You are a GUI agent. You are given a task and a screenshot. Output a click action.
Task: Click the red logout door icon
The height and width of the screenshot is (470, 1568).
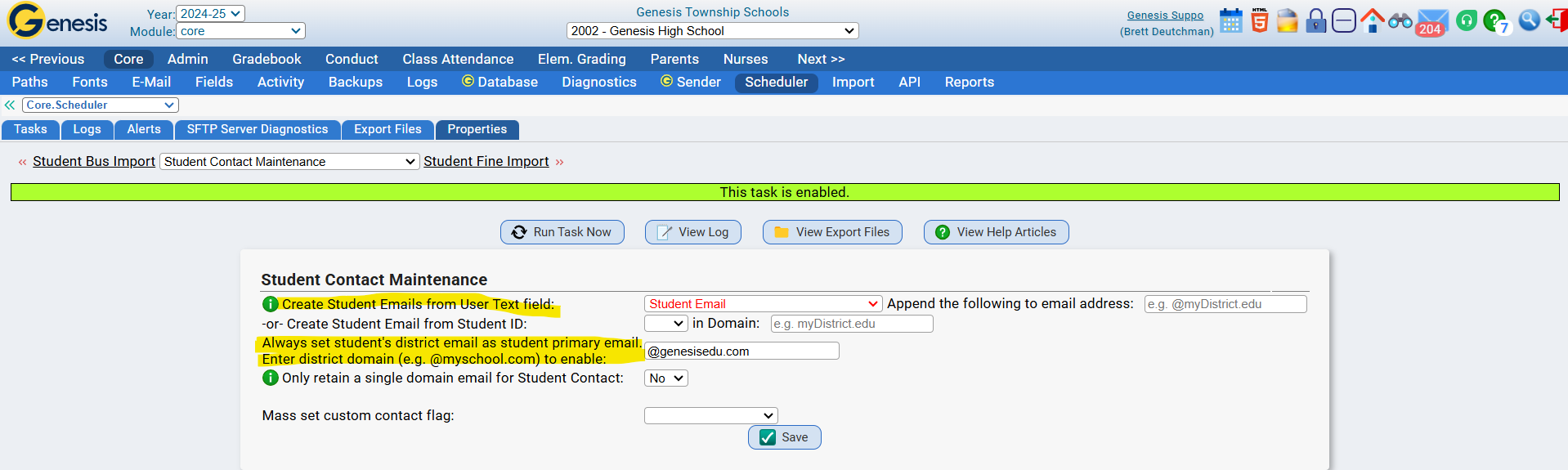[1557, 20]
